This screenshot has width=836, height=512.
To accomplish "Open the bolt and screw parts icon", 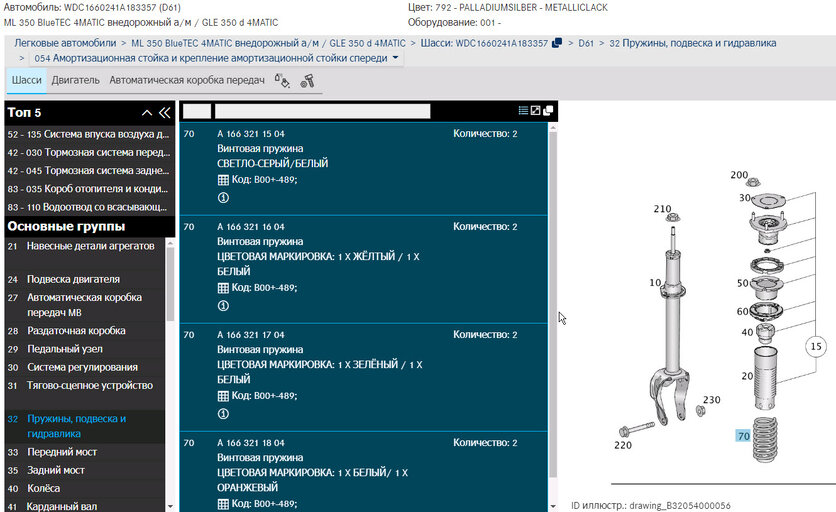I will point(307,81).
